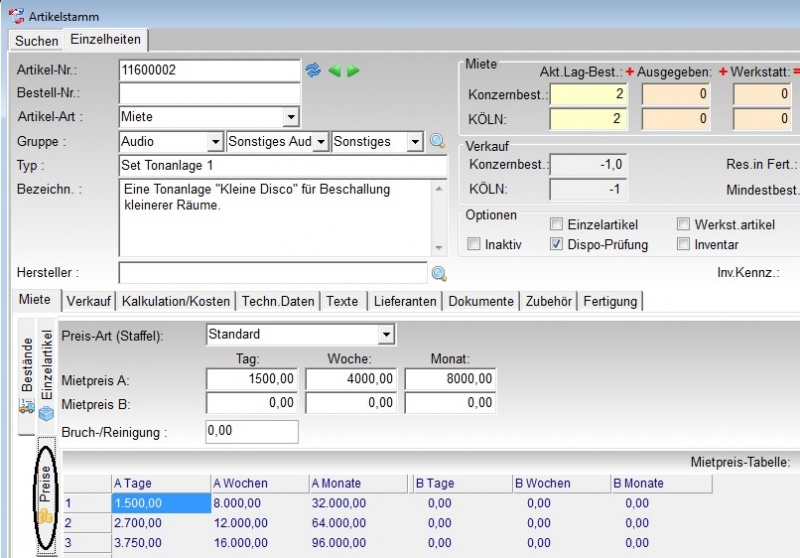Screen dimensions: 800x558
Task: Open the Fertigung tab
Action: click(610, 301)
